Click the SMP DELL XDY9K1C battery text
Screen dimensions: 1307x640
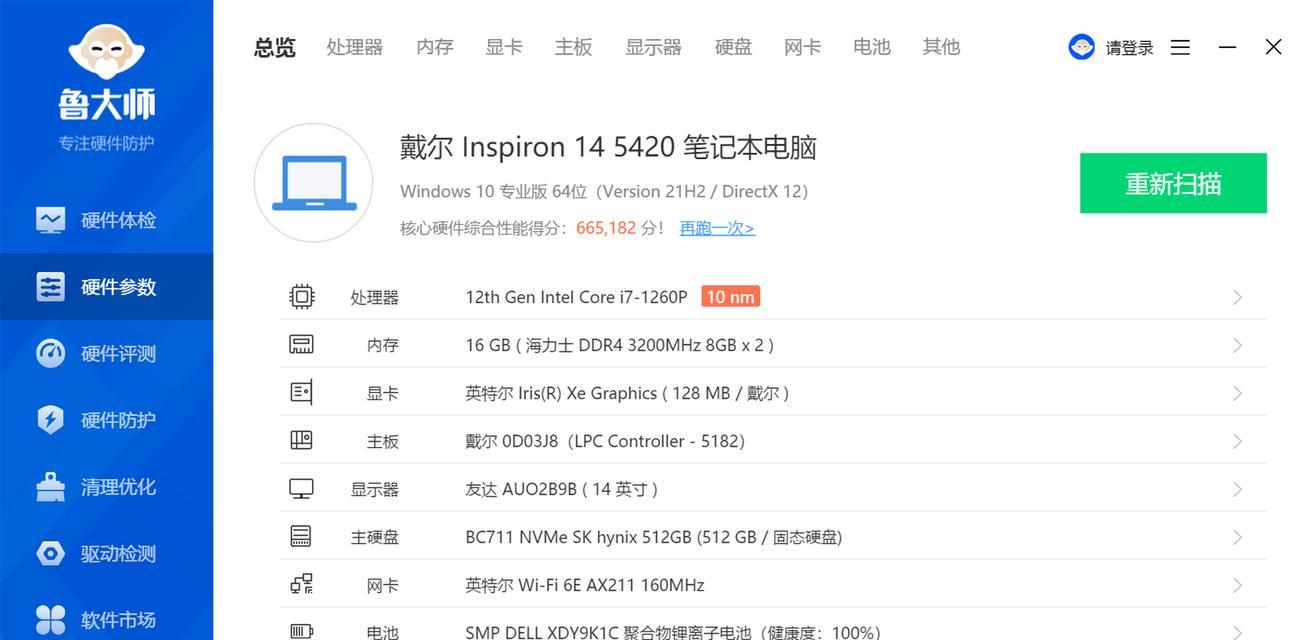click(672, 632)
